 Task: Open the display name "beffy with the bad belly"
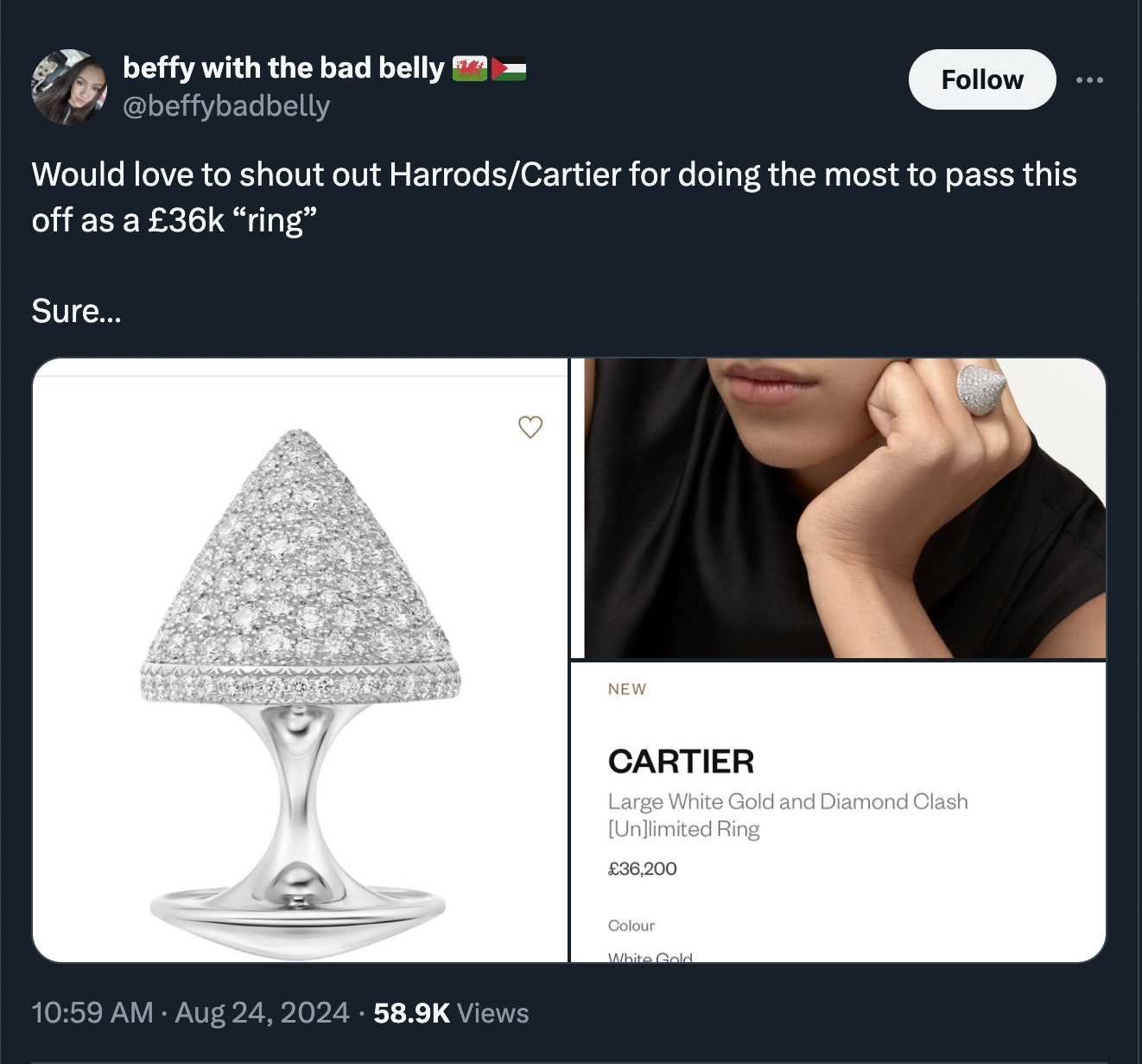tap(283, 67)
